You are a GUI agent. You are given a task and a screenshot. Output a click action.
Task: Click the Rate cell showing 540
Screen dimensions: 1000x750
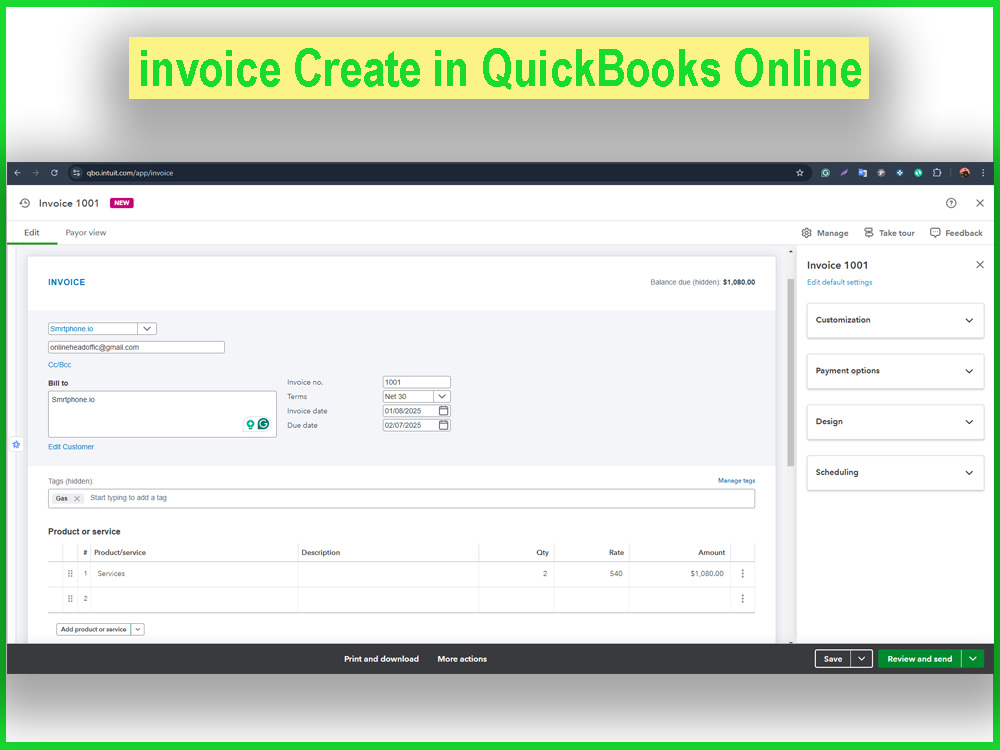pos(591,574)
